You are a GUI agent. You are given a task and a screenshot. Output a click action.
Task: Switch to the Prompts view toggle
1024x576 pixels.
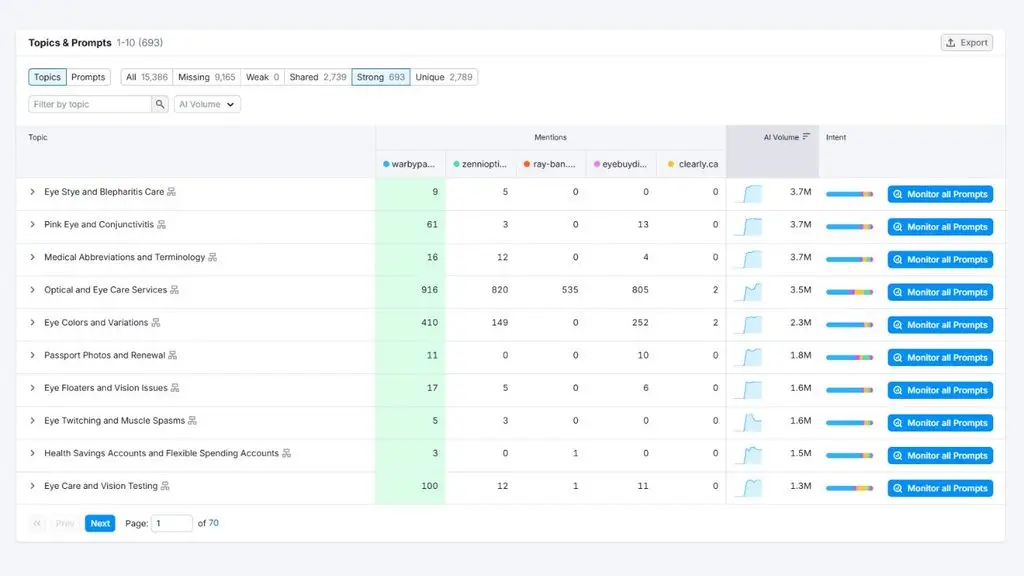(88, 77)
